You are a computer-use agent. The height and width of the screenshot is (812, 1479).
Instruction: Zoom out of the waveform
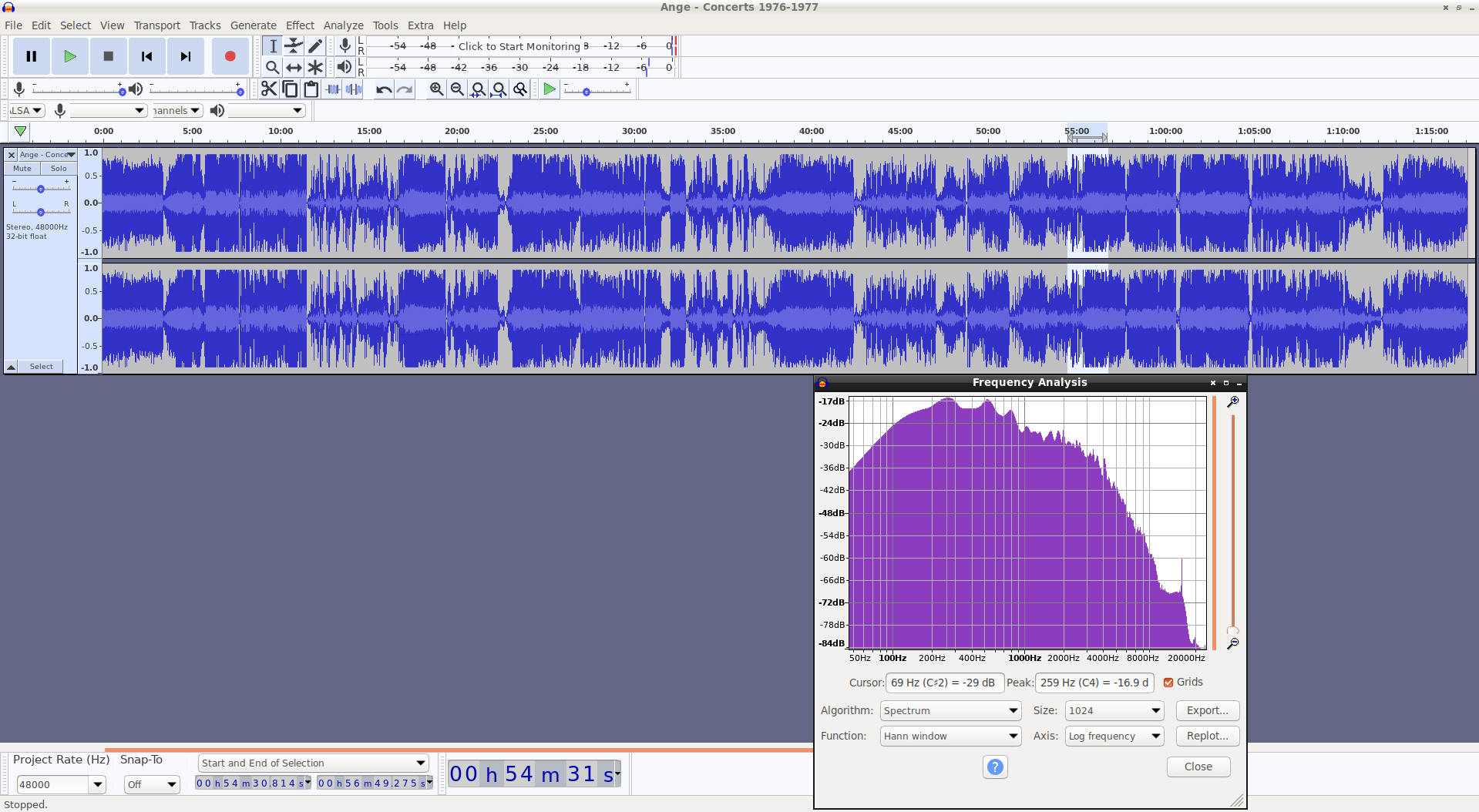pos(457,89)
